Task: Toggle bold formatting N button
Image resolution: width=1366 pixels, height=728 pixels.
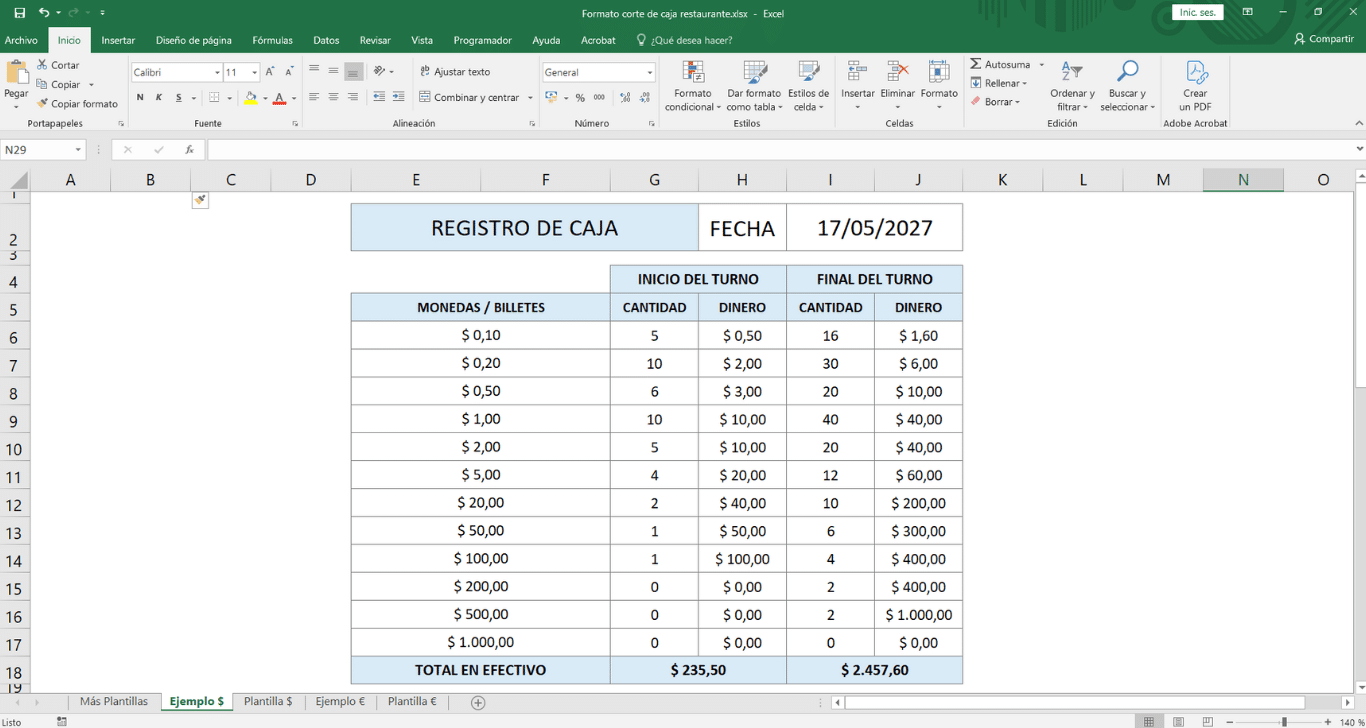Action: (140, 98)
